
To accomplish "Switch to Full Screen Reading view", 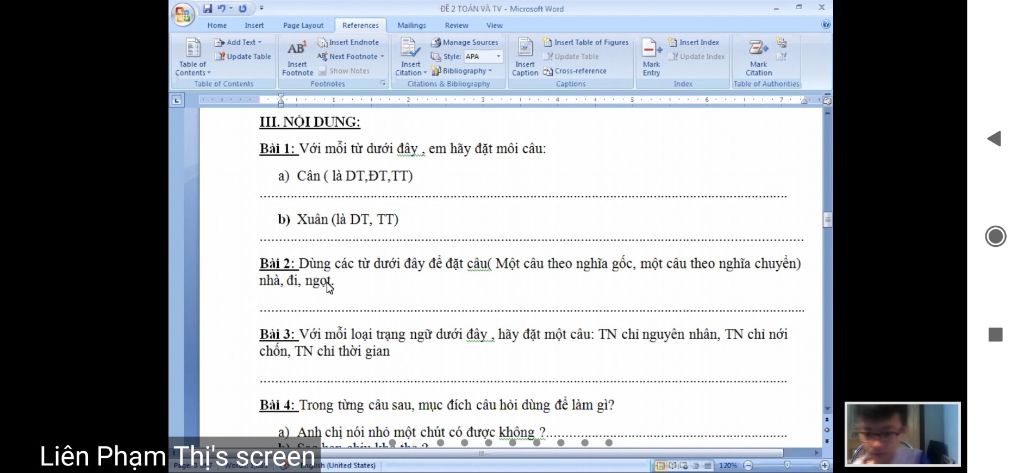I will (673, 465).
